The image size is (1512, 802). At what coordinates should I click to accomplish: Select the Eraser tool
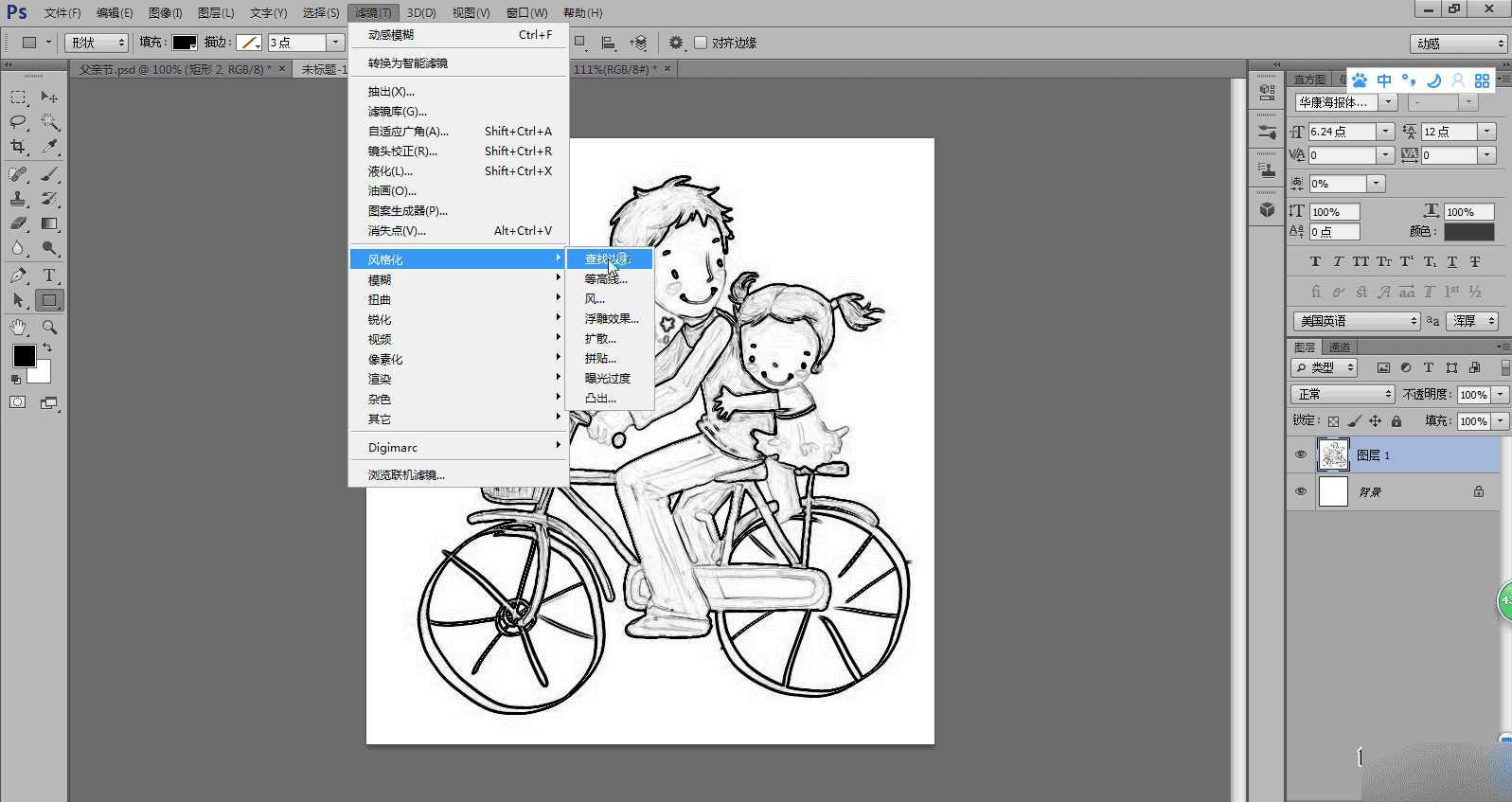(18, 224)
